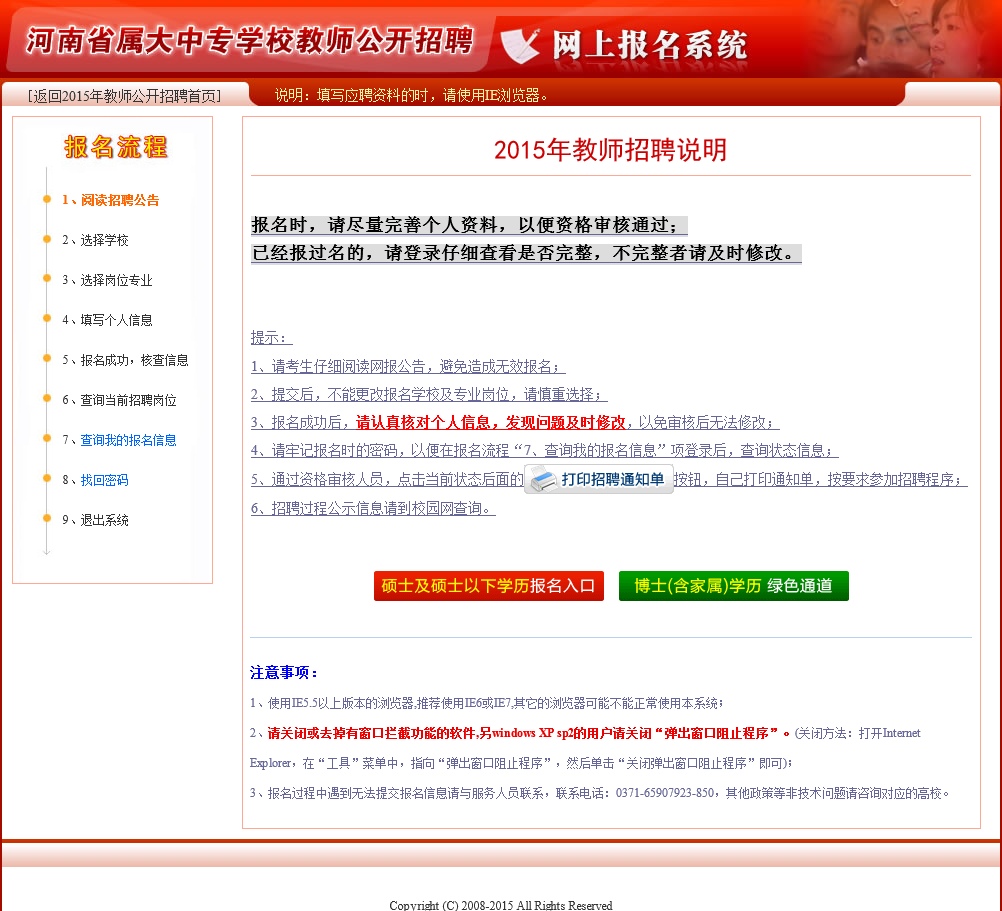The height and width of the screenshot is (911, 1002).
Task: Select step 5、报名成功，核查信息
Action: (x=125, y=360)
